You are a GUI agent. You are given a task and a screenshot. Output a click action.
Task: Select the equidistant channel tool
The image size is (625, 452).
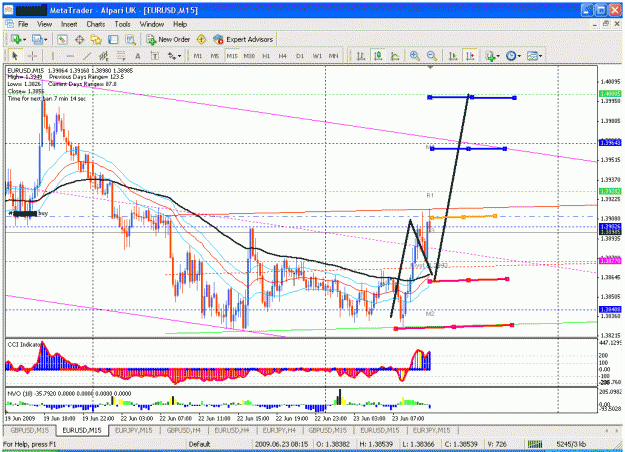(x=104, y=56)
